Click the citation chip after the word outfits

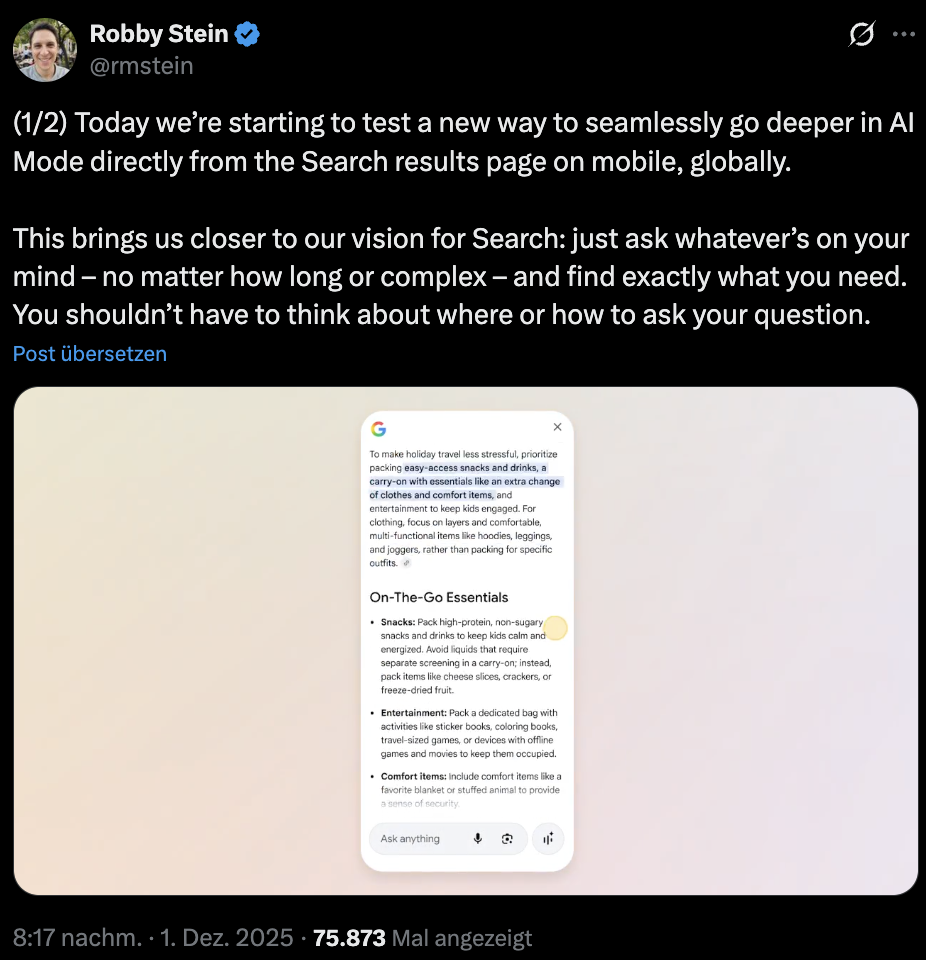point(409,562)
